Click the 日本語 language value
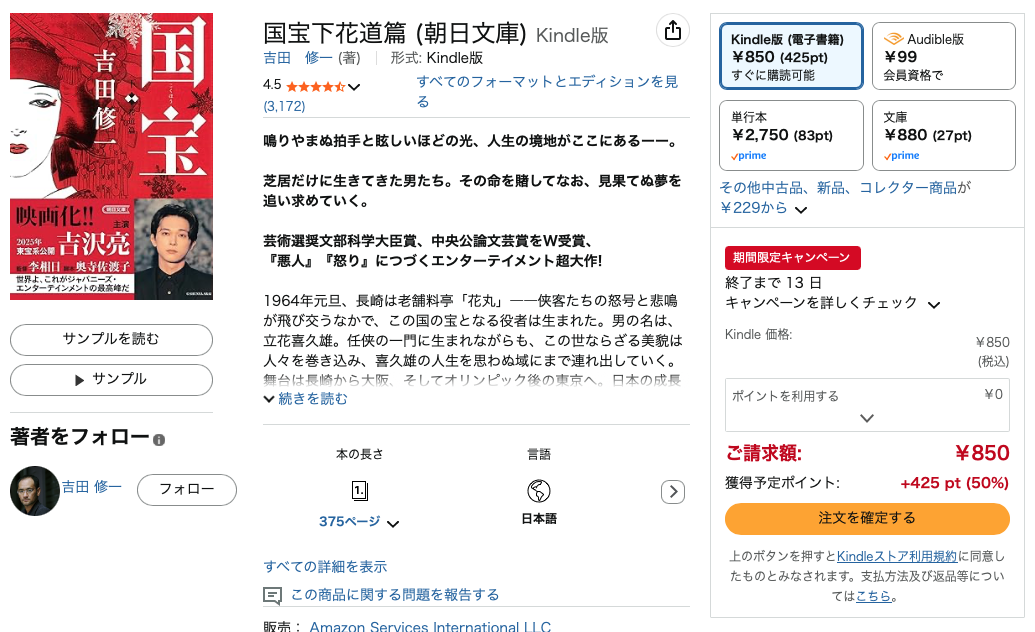This screenshot has width=1035, height=632. point(539,518)
